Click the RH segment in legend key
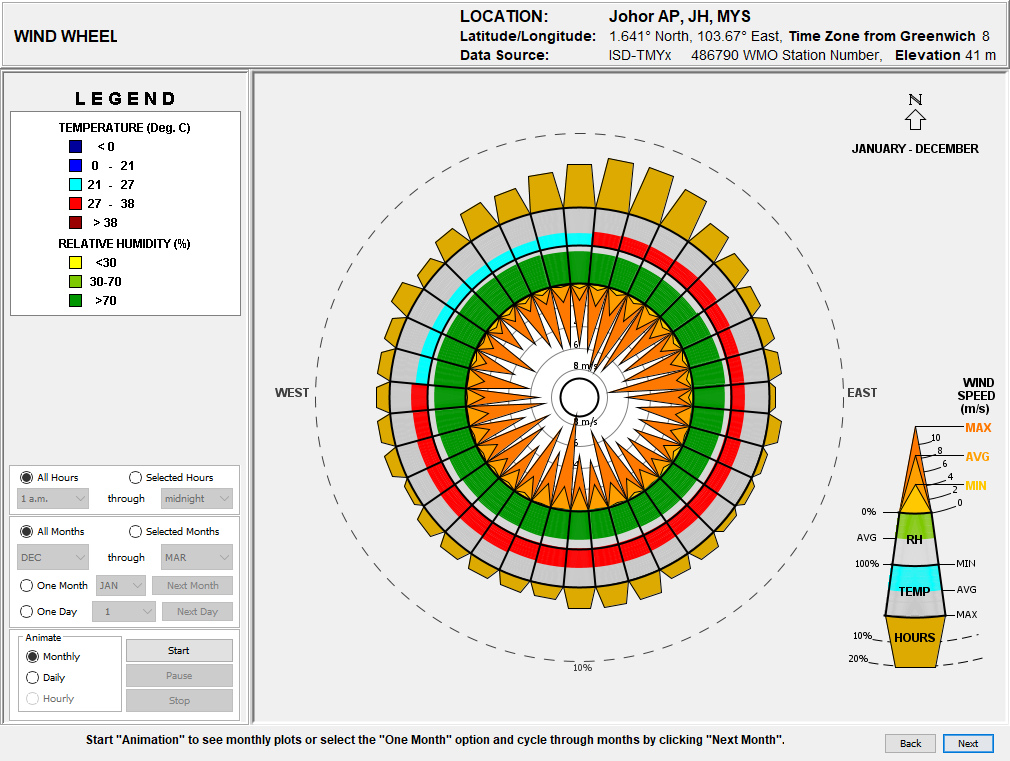Image resolution: width=1010 pixels, height=761 pixels. click(x=914, y=539)
